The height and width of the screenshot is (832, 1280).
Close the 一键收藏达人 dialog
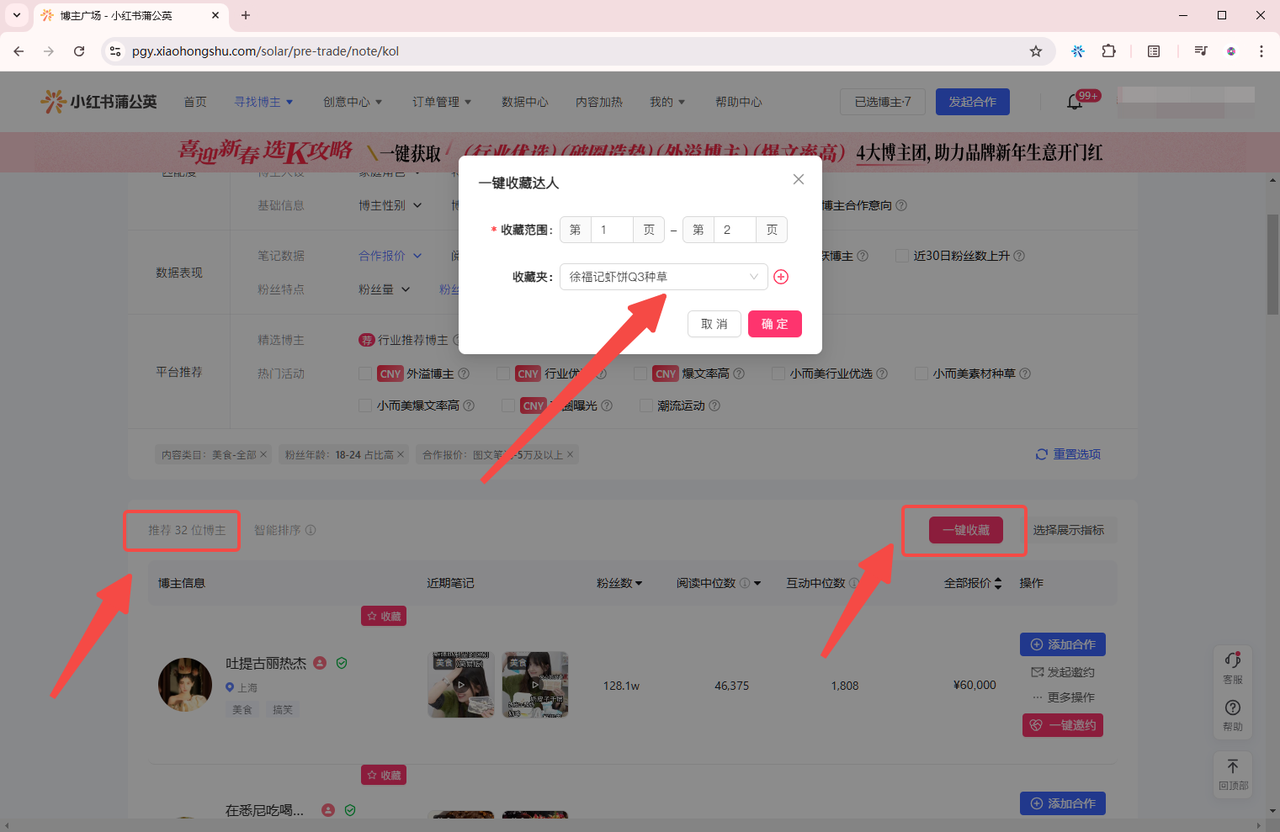(798, 180)
